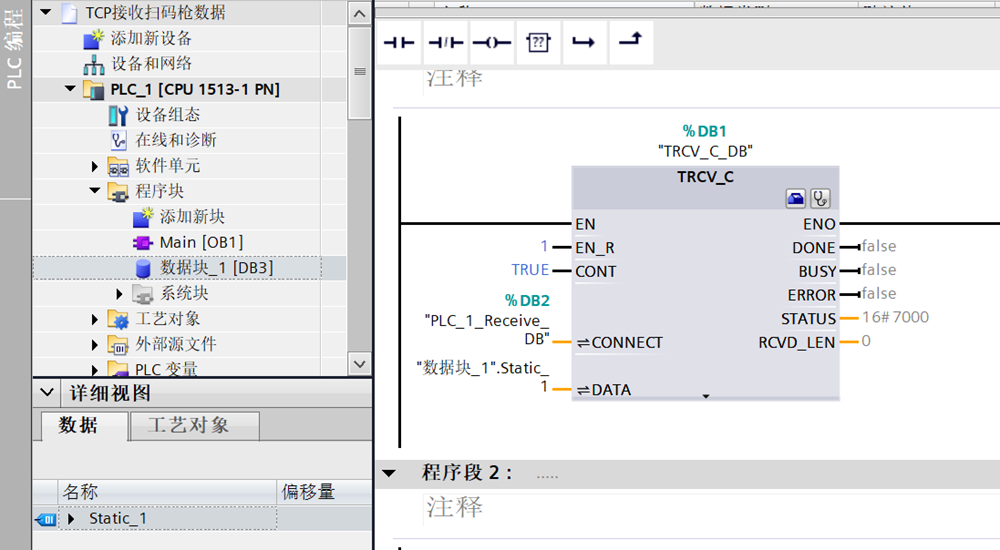Expand hidden TRCV_C parameters arrow
The image size is (1000, 550).
[705, 397]
